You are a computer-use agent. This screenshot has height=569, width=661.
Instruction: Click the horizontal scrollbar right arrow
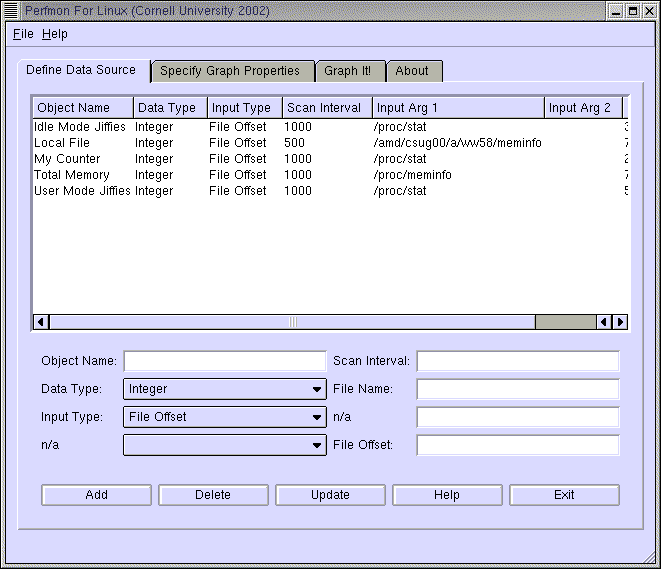tap(620, 322)
